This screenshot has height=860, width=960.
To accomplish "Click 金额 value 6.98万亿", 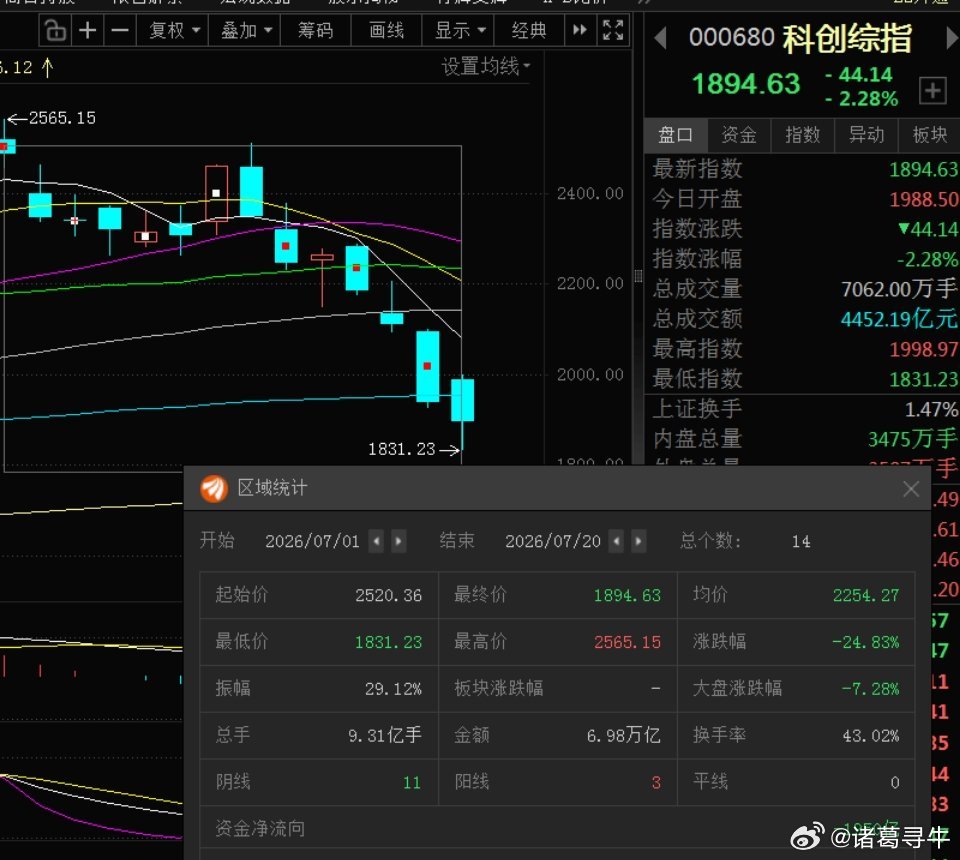I will click(623, 735).
